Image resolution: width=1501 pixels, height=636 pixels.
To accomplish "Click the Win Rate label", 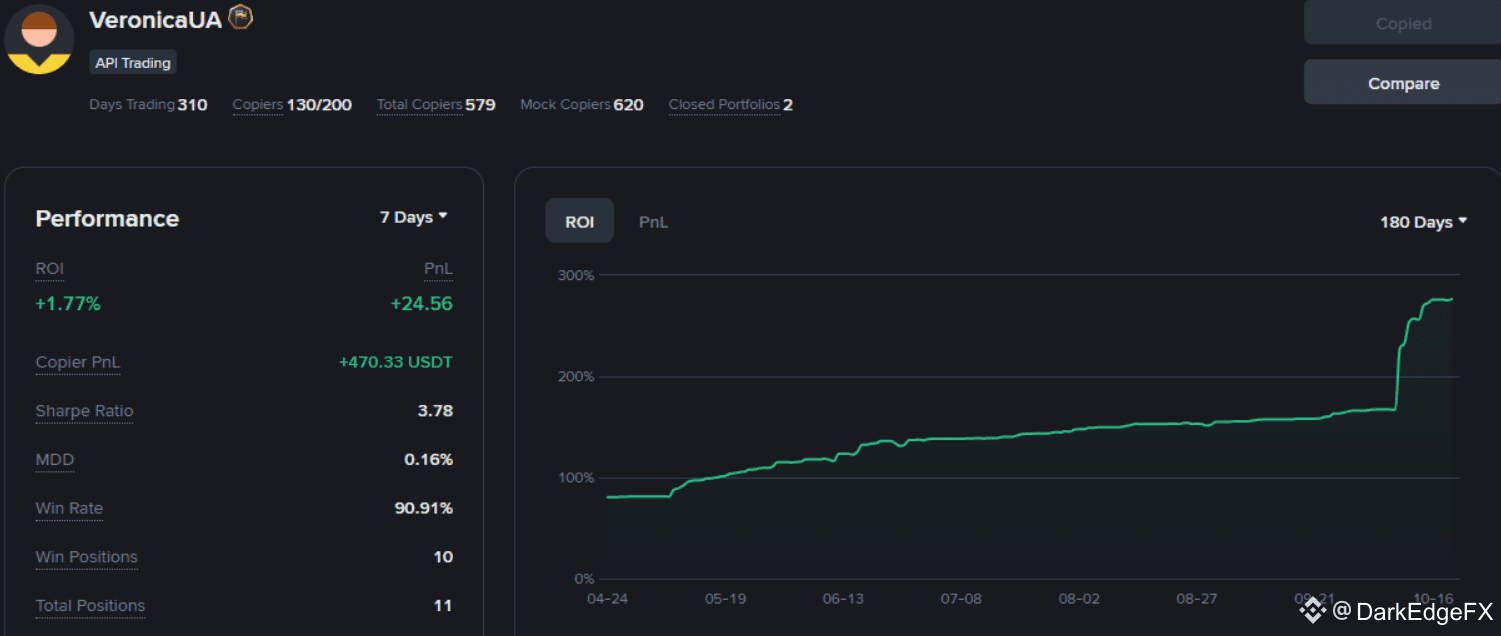I will (69, 508).
